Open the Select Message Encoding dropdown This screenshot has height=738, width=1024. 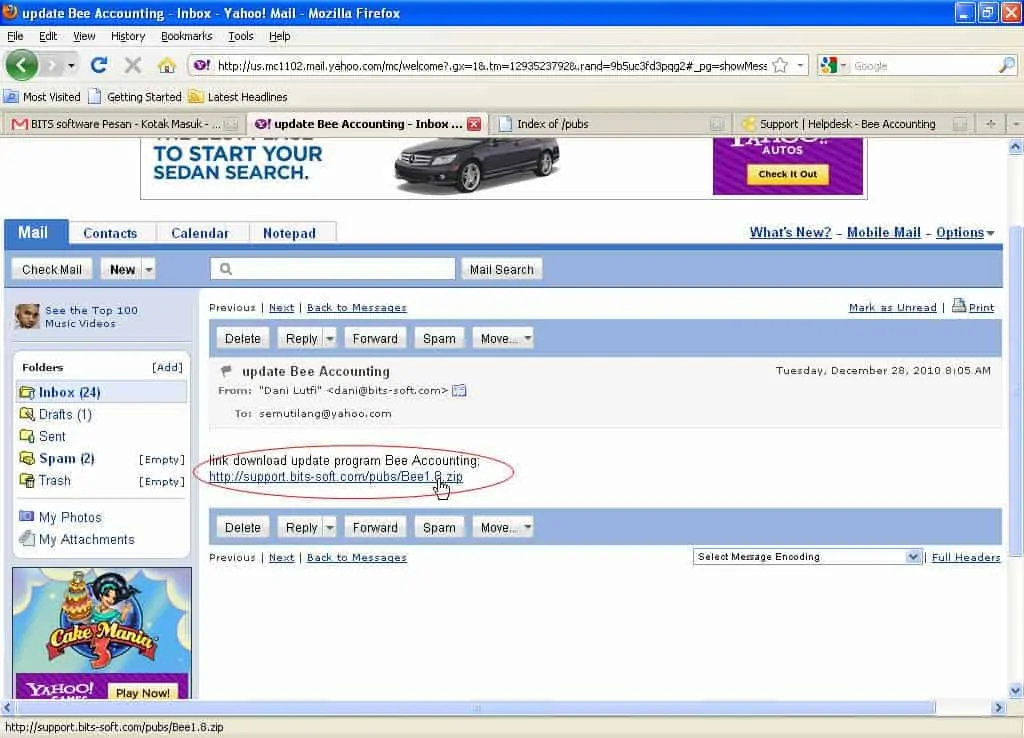pos(807,556)
